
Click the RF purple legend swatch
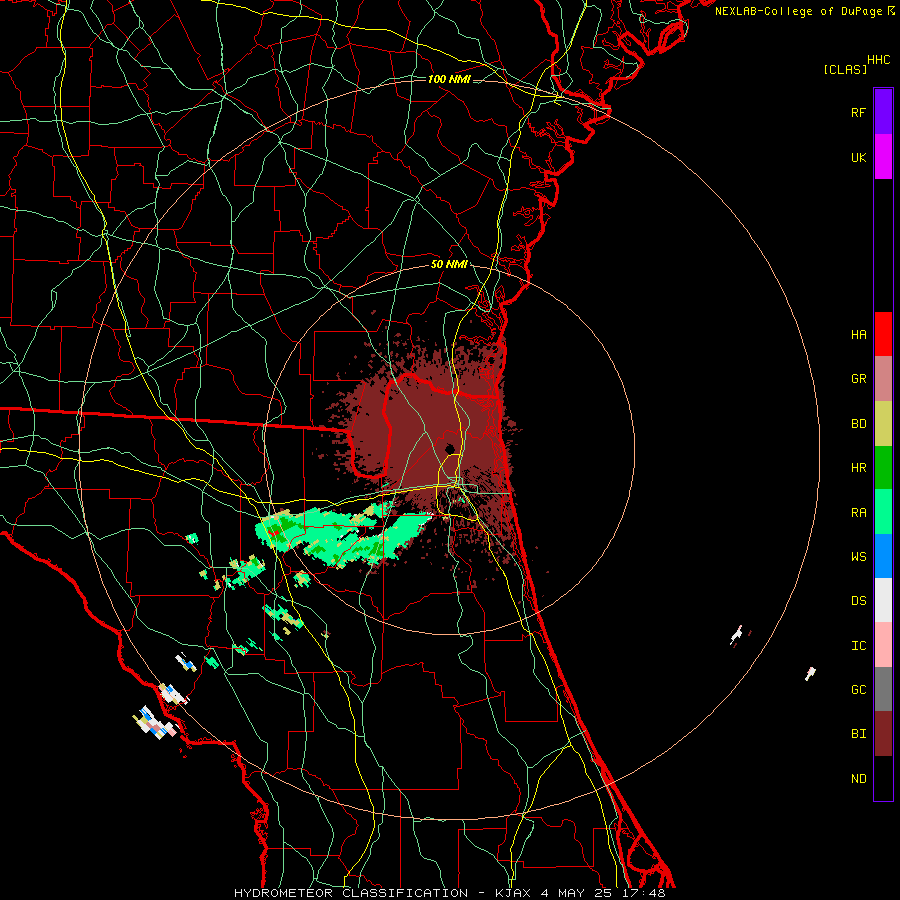(883, 112)
